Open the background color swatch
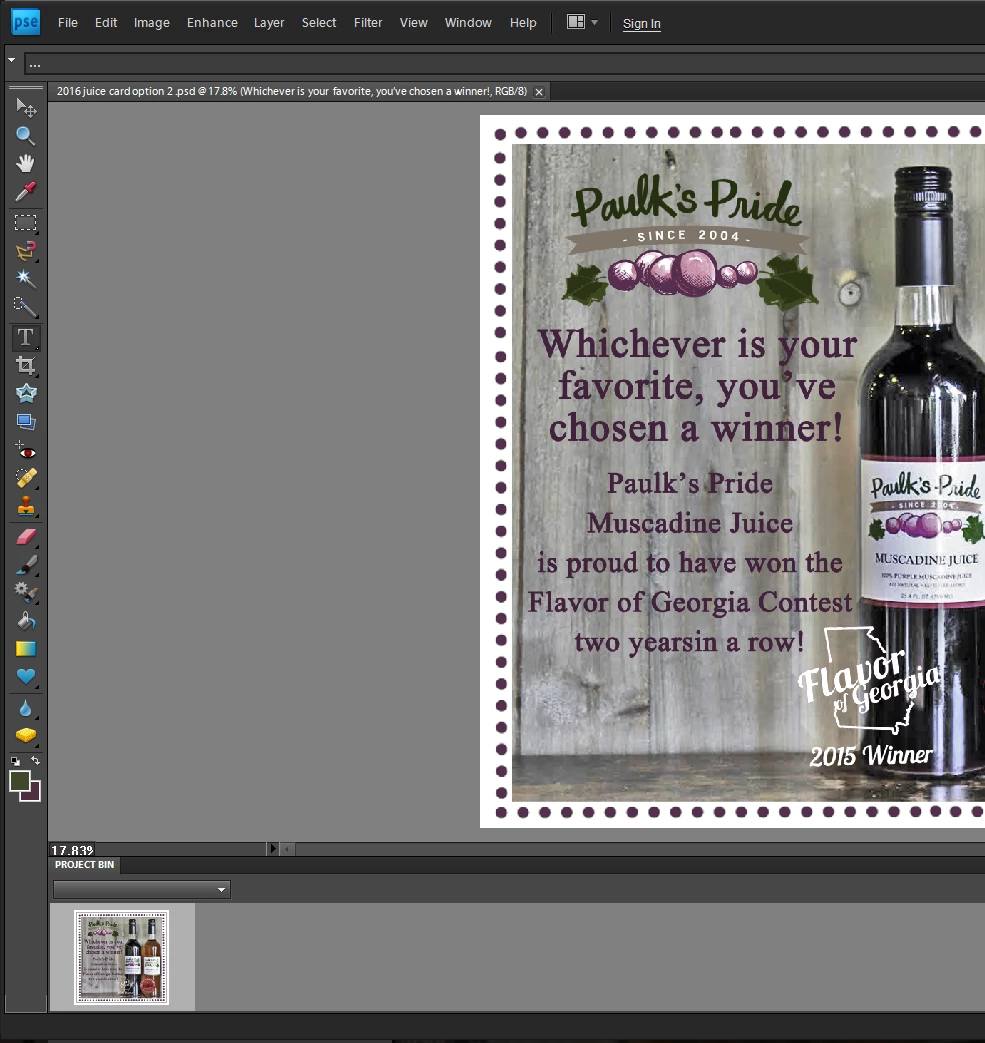The image size is (985, 1043). point(35,794)
